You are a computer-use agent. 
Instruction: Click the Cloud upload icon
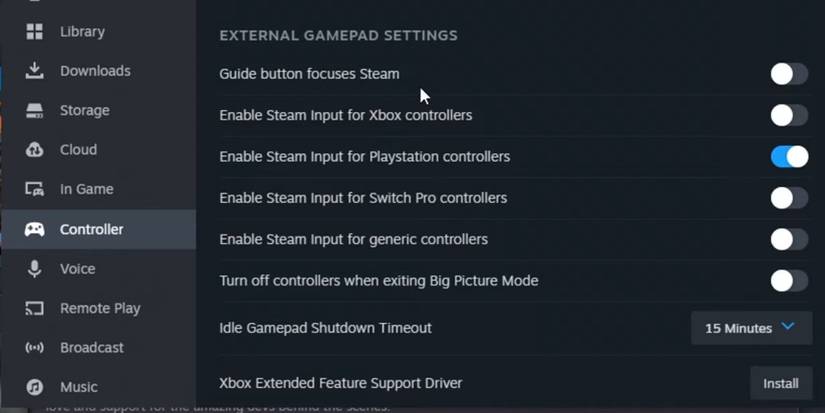click(35, 150)
